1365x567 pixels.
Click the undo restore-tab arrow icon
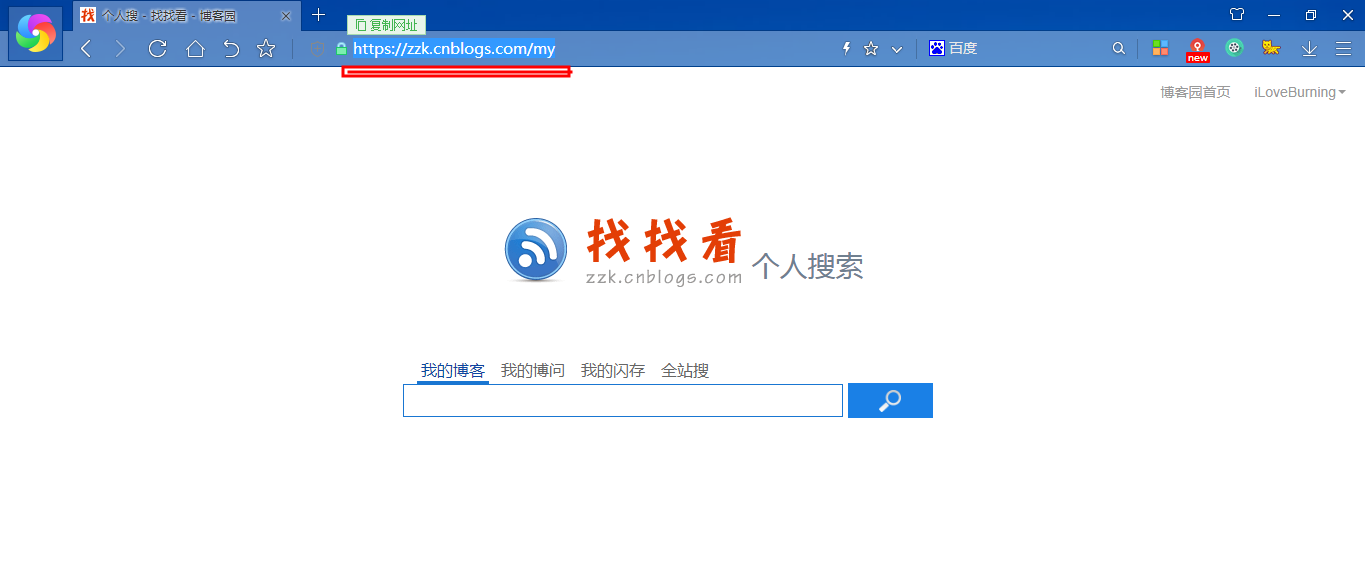(x=231, y=49)
